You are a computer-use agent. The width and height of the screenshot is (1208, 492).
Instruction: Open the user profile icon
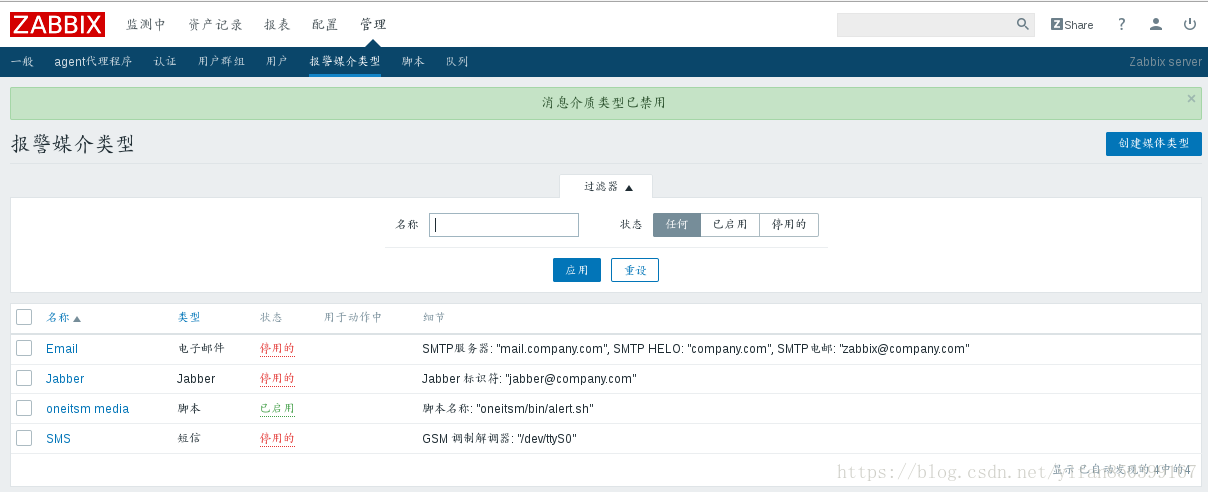(1156, 24)
